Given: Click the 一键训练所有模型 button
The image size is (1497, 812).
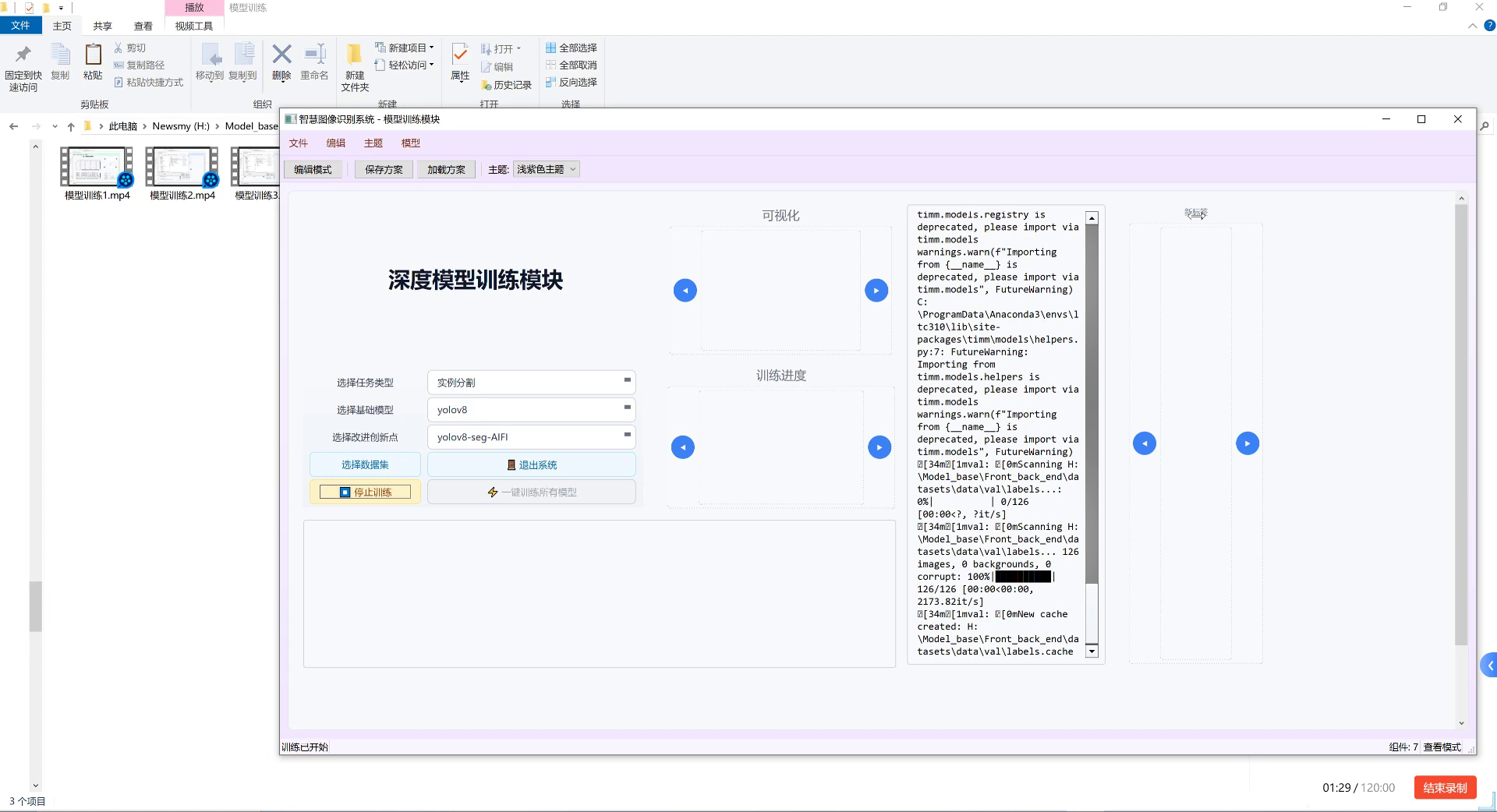Looking at the screenshot, I should pos(531,492).
